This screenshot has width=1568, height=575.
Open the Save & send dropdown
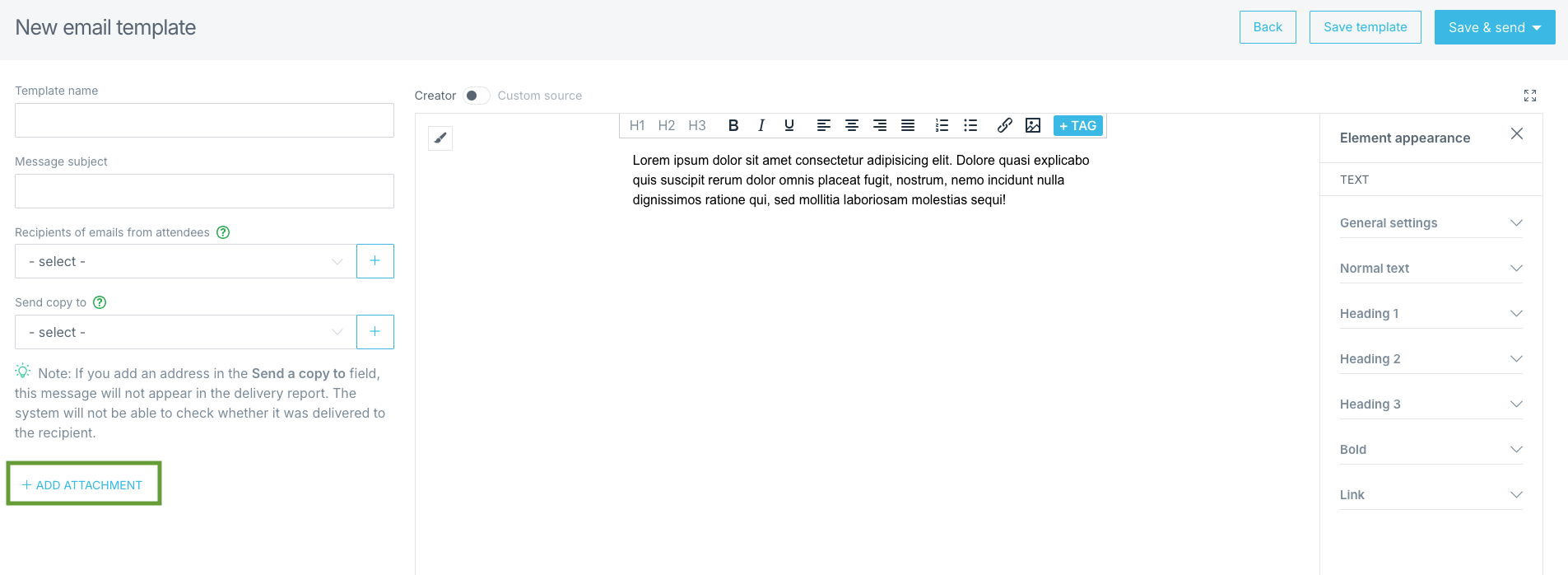pyautogui.click(x=1495, y=27)
